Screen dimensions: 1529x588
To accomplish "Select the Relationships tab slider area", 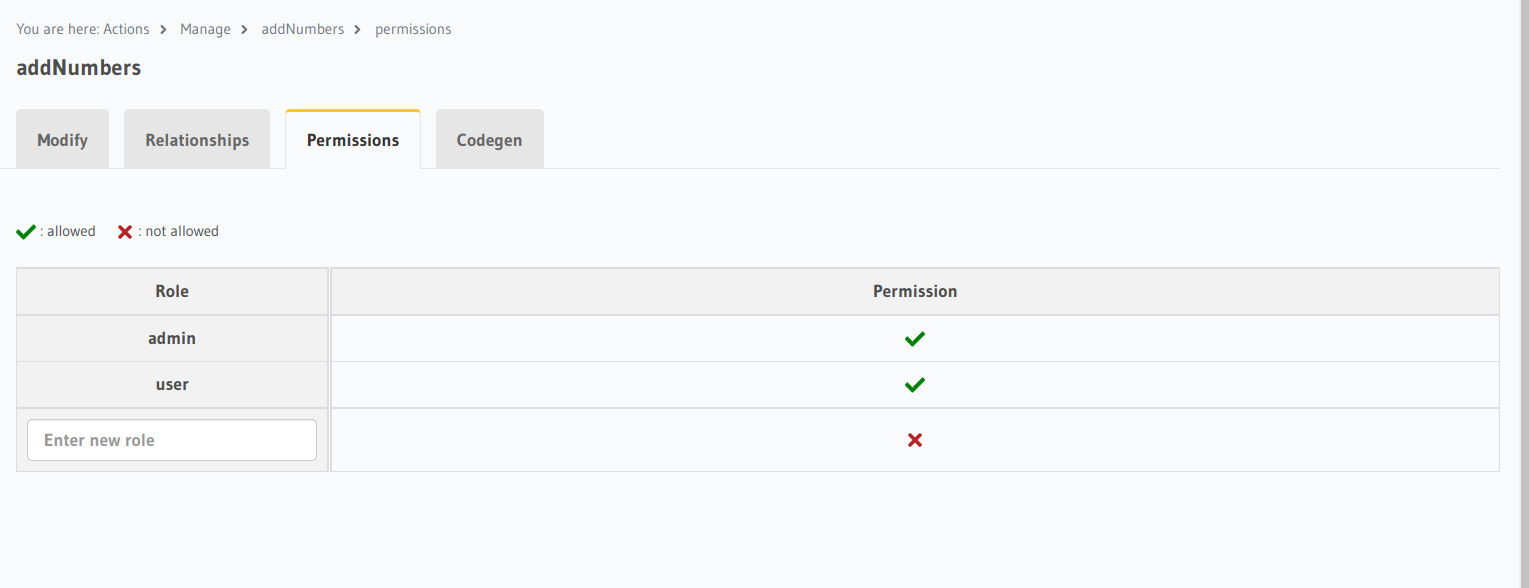I will click(x=196, y=139).
